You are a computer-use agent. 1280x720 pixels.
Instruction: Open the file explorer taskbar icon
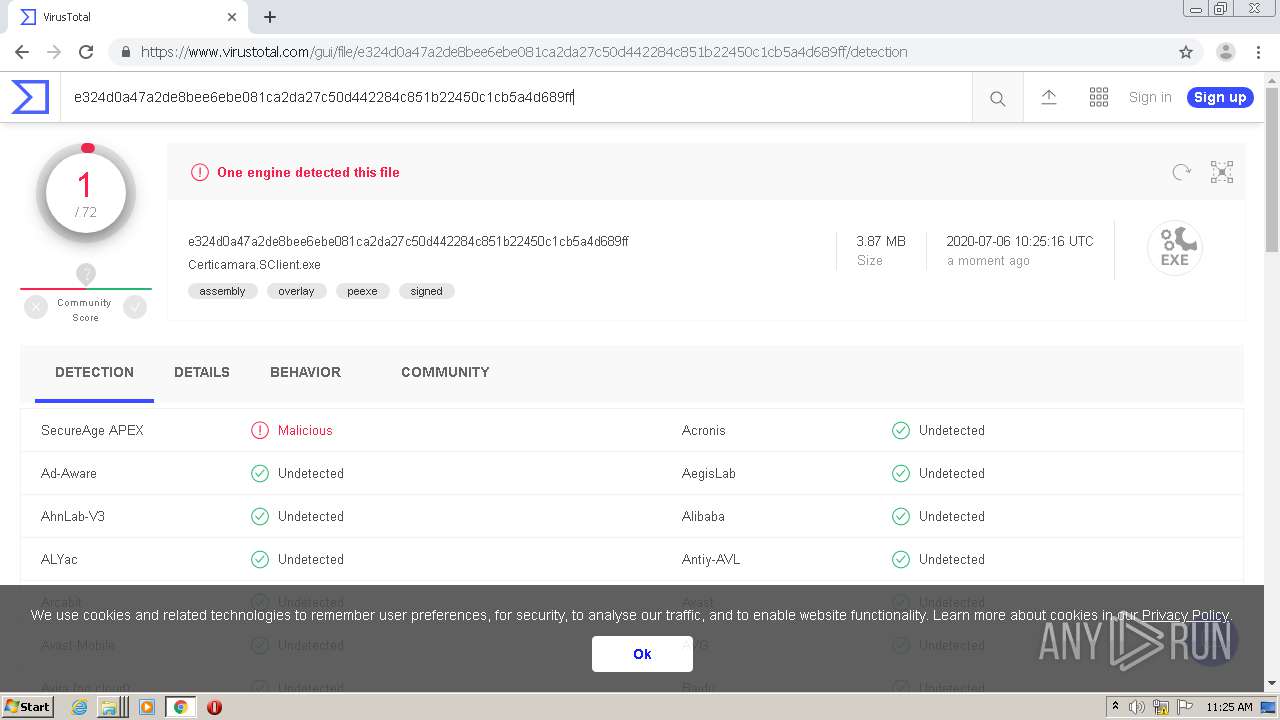(x=111, y=707)
